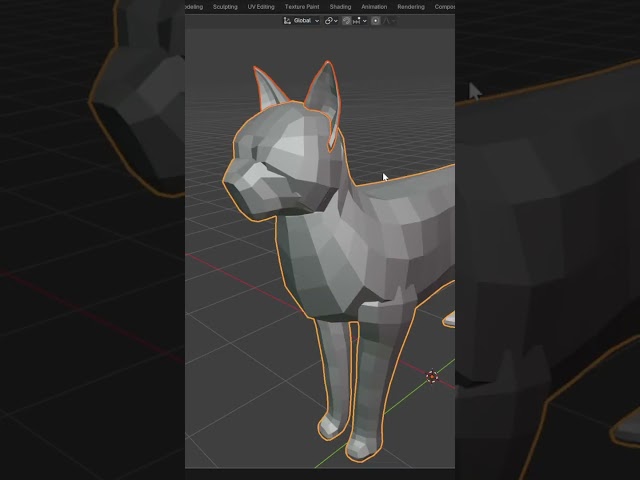Open the UV Editing workspace tab
The height and width of the screenshot is (480, 640).
coord(261,7)
